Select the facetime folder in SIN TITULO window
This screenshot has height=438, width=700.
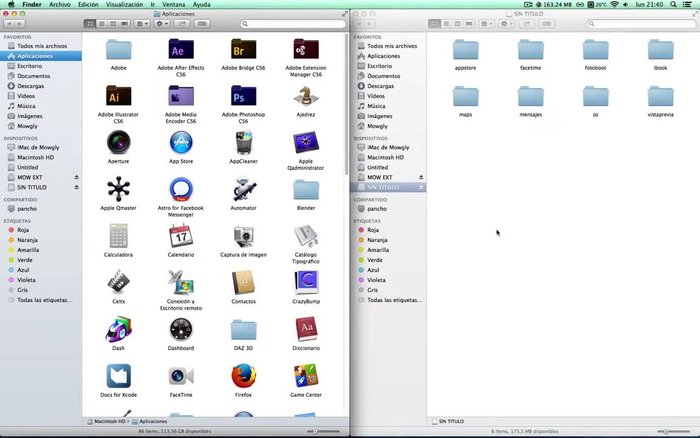[x=530, y=50]
